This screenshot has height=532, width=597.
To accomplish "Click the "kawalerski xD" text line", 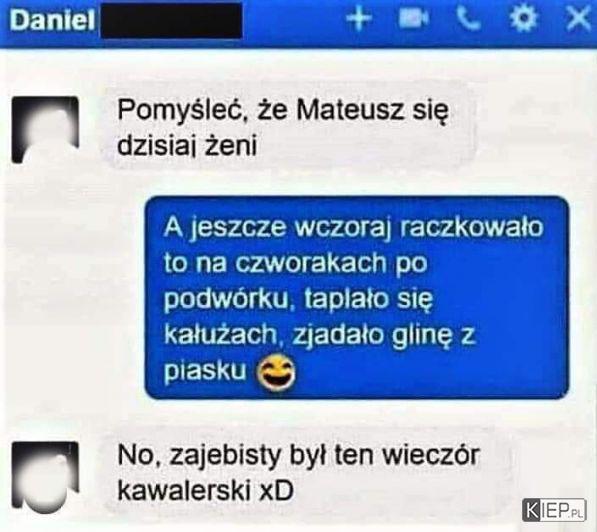I will pos(206,490).
